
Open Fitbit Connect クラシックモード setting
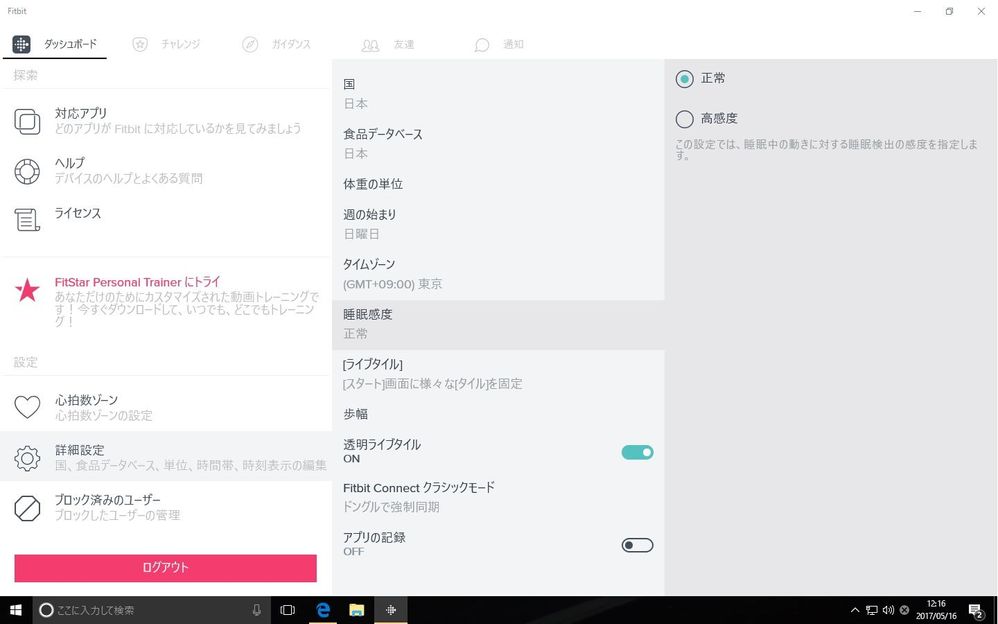[x=498, y=497]
